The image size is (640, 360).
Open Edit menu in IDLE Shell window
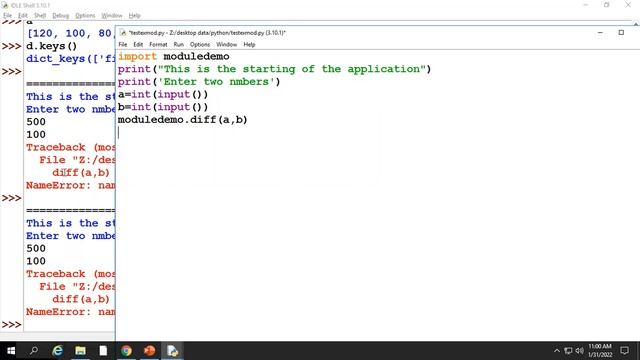[x=23, y=16]
